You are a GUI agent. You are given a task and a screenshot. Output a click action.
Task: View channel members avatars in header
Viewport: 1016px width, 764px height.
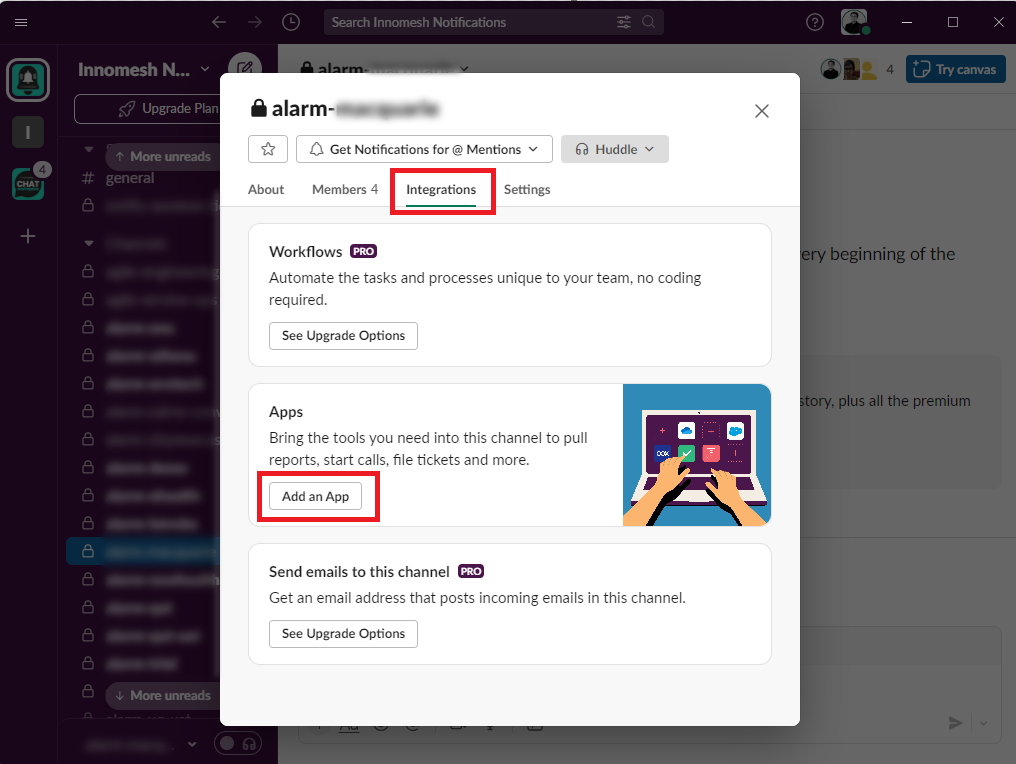(x=857, y=69)
